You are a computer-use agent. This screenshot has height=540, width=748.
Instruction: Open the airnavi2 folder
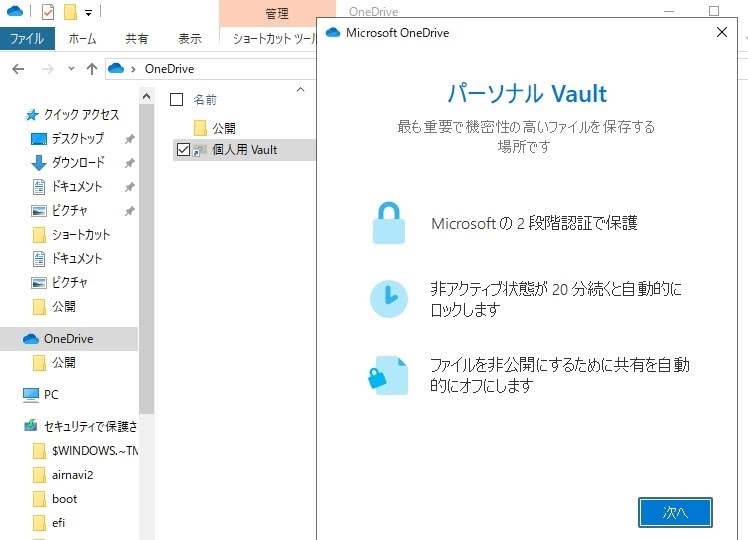click(73, 475)
